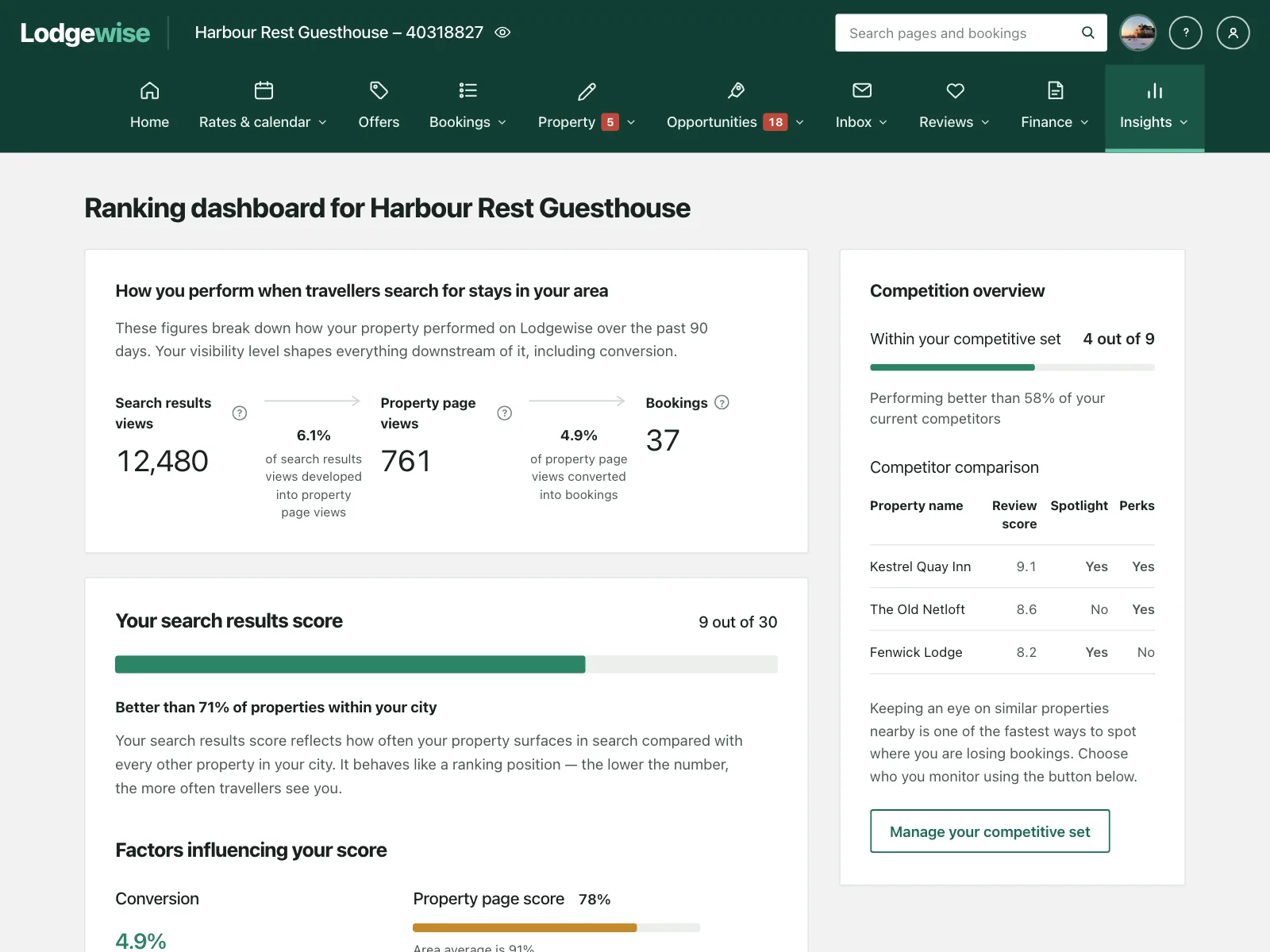Open the Finance menu label
The image size is (1270, 952).
1046,122
